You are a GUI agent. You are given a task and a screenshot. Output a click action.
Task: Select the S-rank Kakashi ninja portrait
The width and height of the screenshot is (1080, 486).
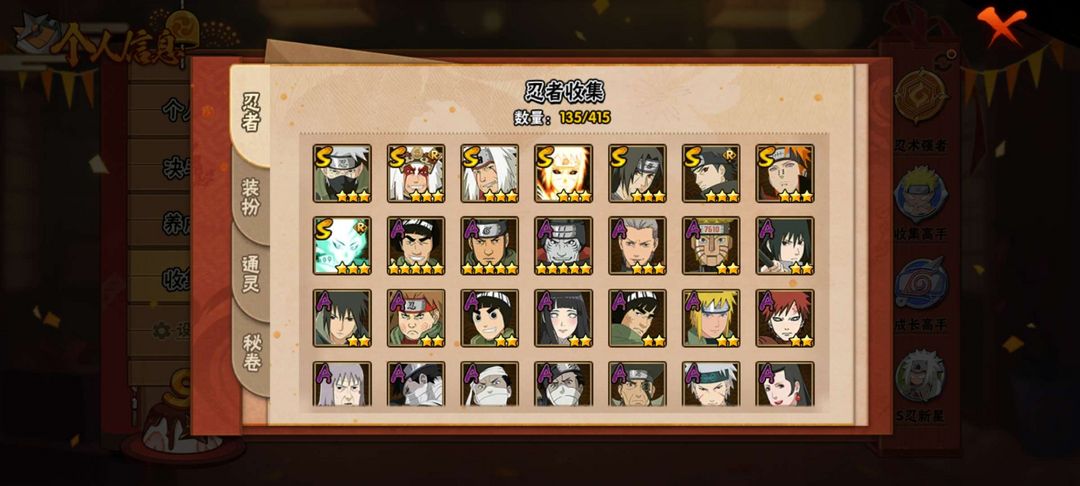(x=342, y=173)
